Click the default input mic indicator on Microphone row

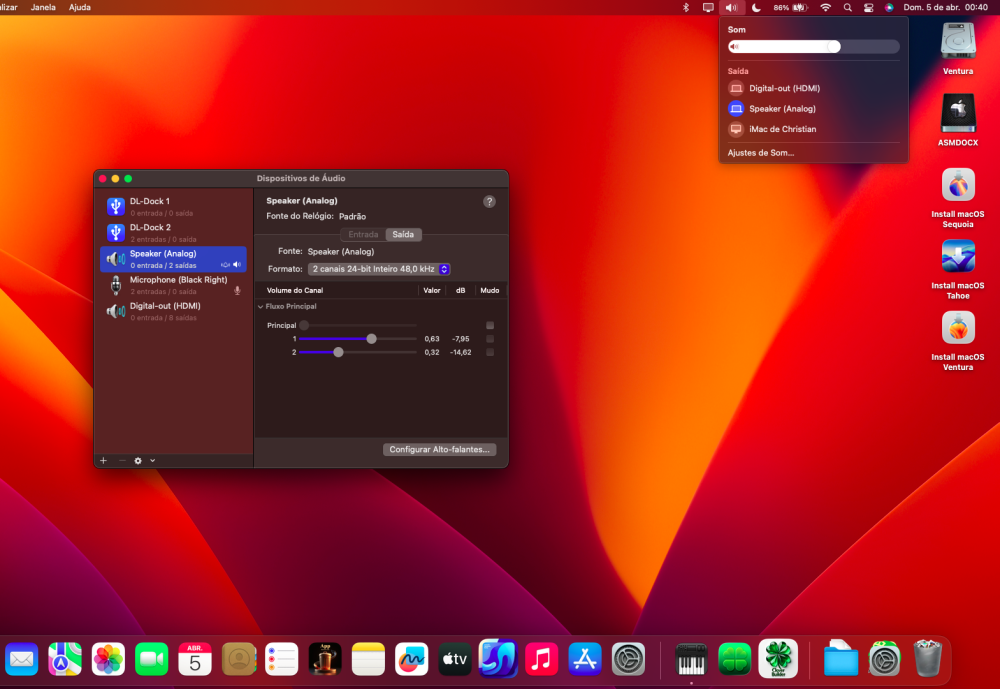237,291
